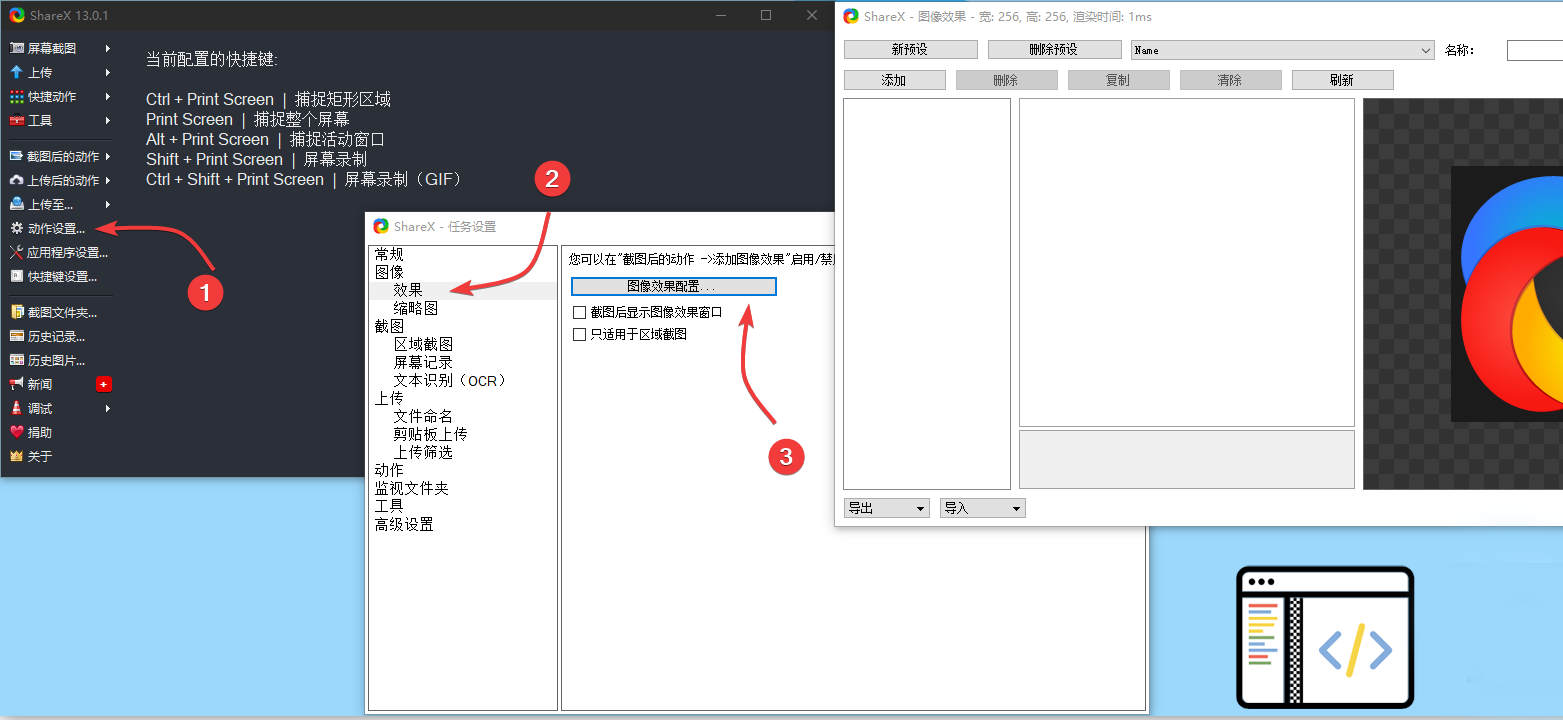
Task: Select 动作 in task settings tree
Action: tap(389, 470)
